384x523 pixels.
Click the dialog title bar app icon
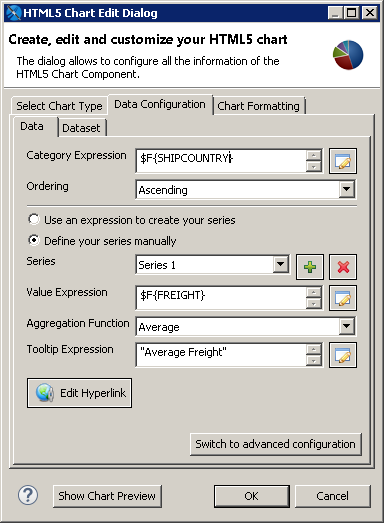(14, 13)
